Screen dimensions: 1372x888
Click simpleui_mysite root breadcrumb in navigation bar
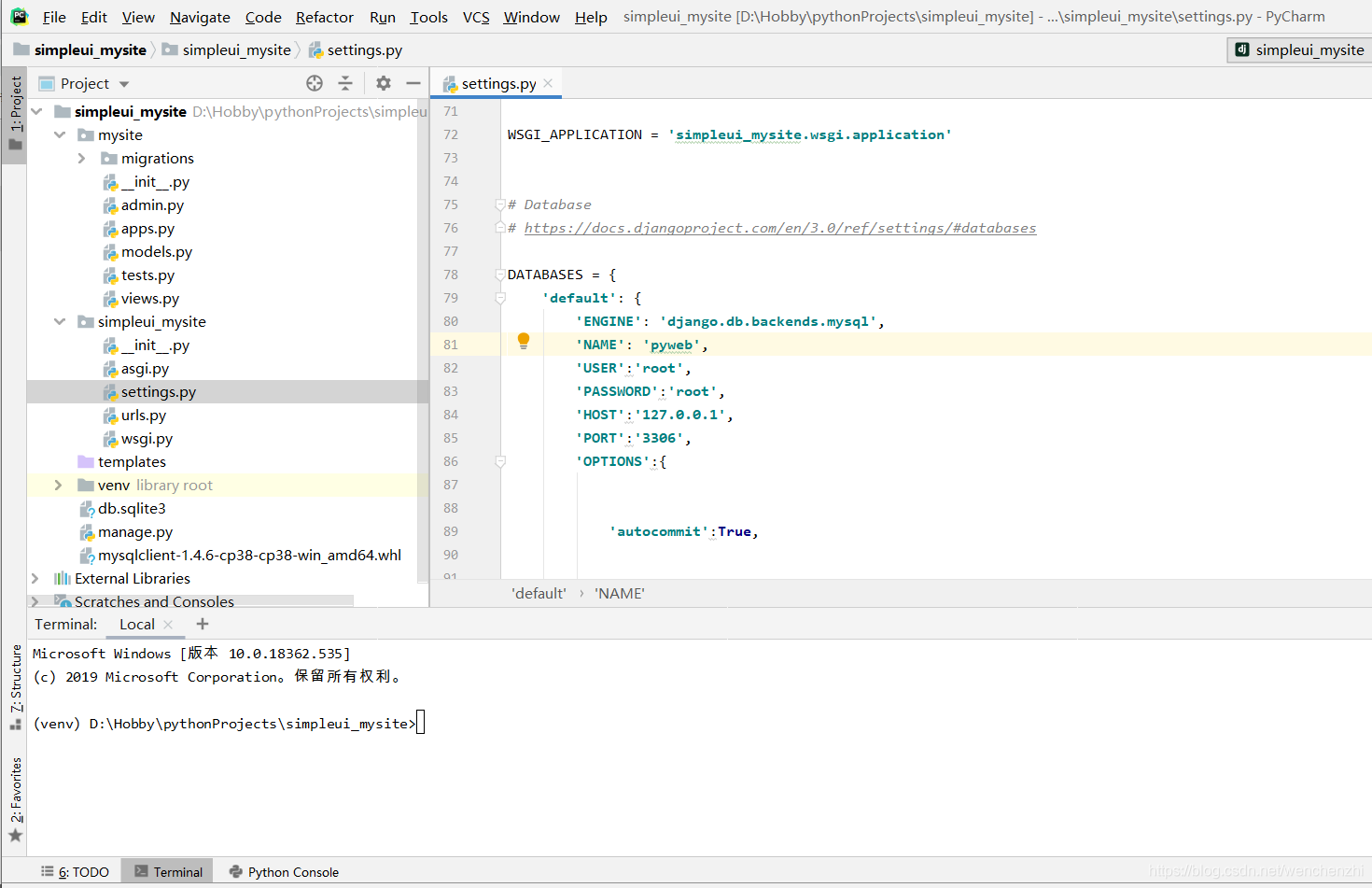[81, 49]
